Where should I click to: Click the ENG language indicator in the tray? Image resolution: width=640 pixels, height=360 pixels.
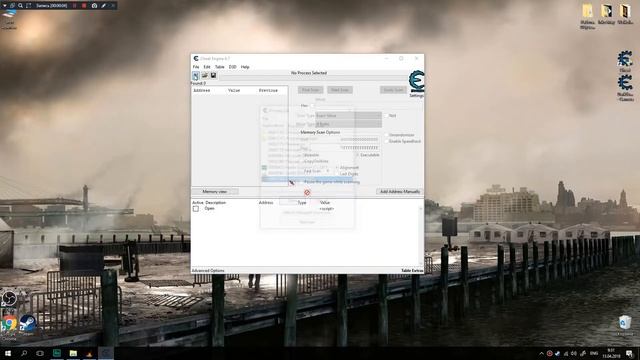pos(594,353)
